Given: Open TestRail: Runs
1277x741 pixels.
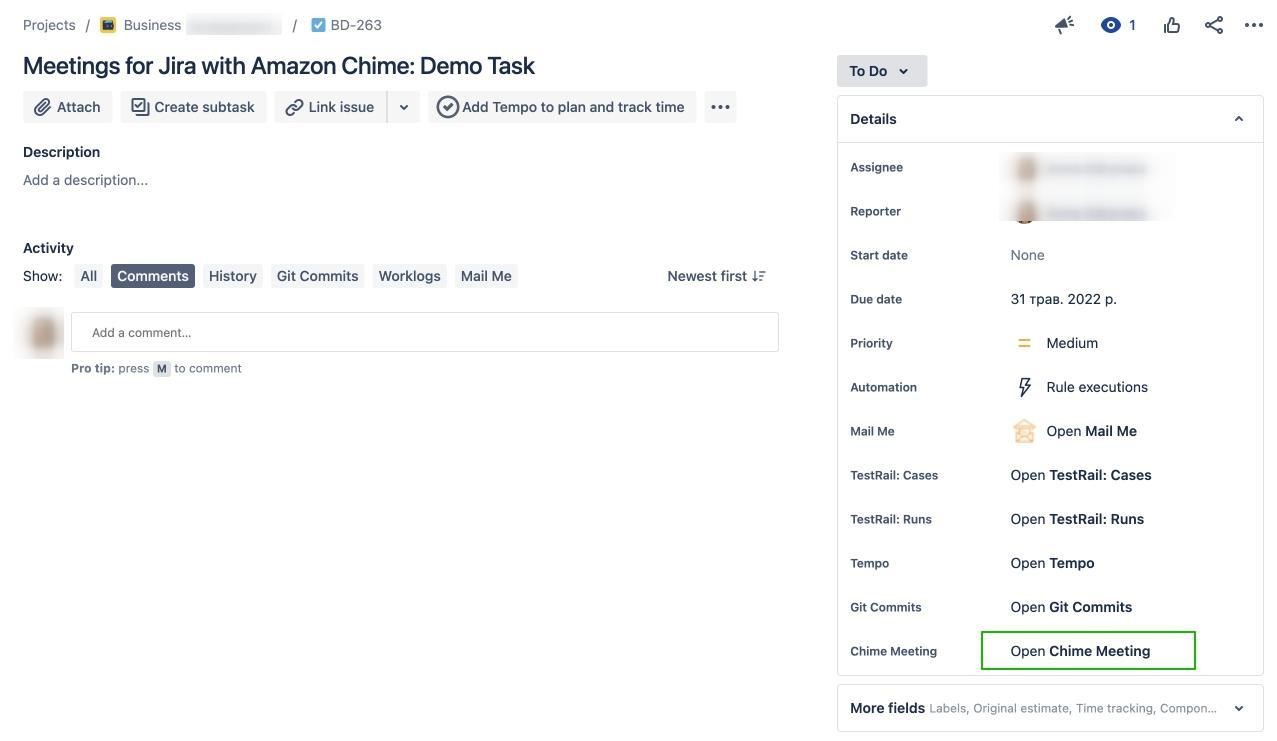Looking at the screenshot, I should [x=1077, y=519].
